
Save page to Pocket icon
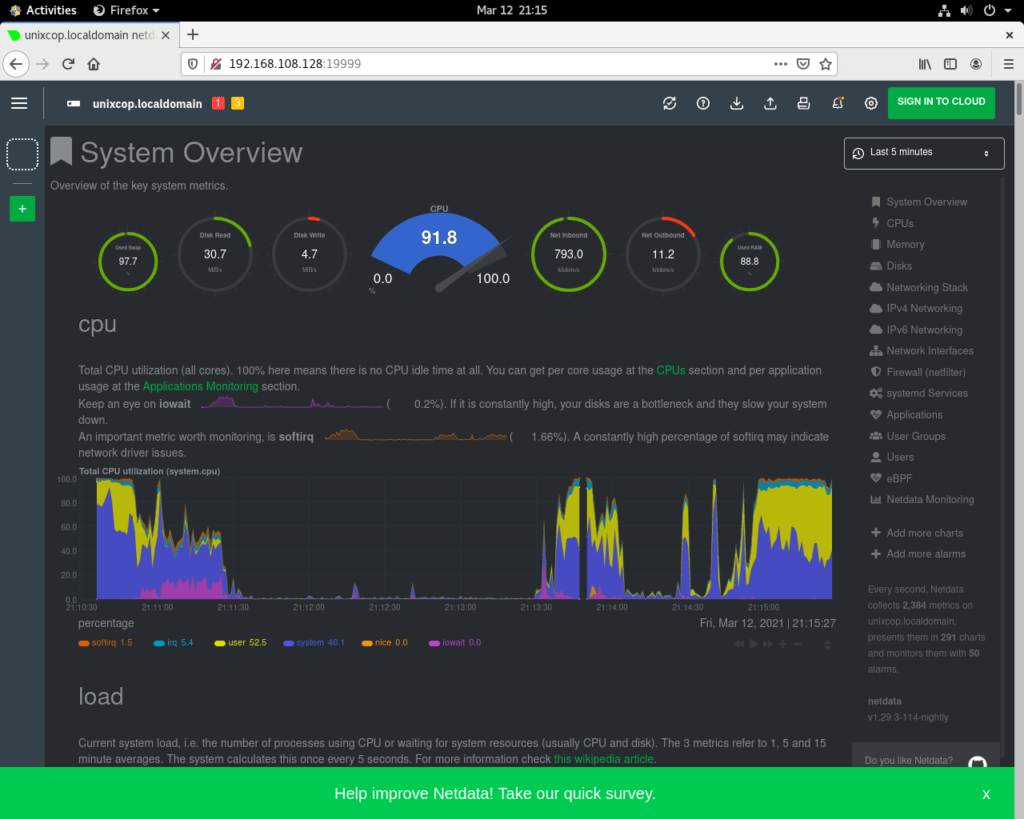click(x=803, y=64)
